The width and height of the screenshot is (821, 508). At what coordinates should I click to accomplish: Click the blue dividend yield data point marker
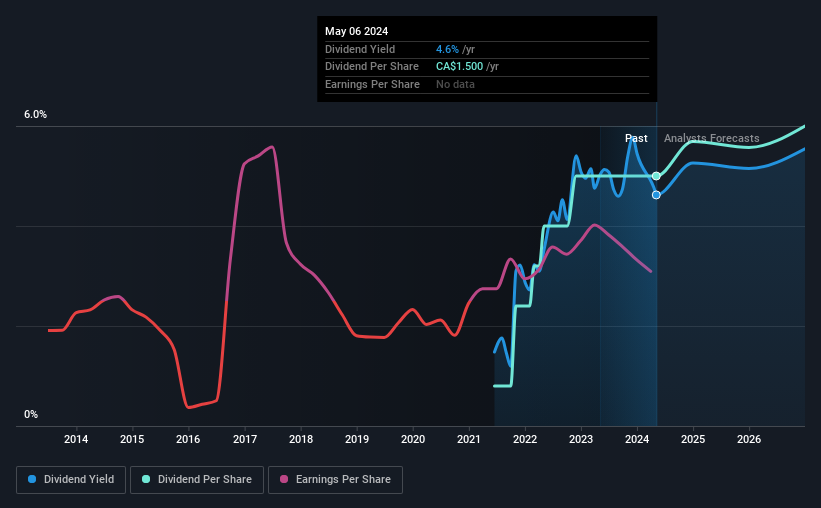click(656, 195)
